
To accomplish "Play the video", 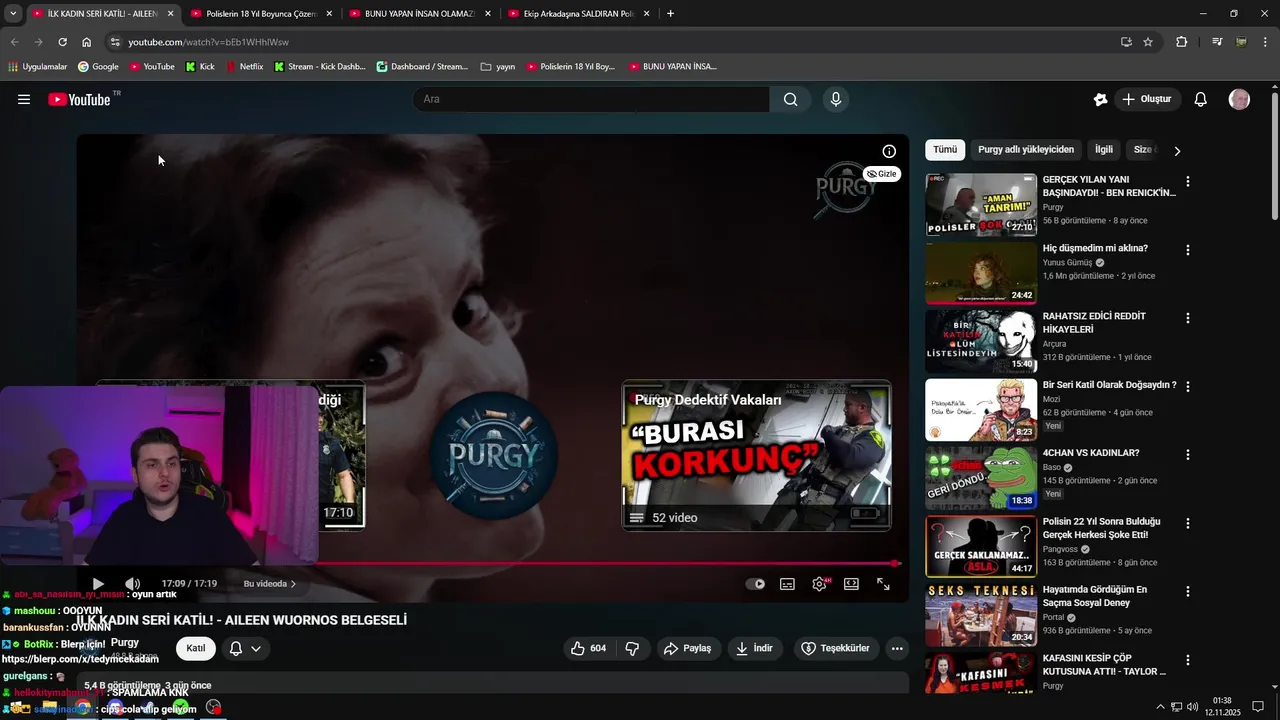I will [x=98, y=584].
